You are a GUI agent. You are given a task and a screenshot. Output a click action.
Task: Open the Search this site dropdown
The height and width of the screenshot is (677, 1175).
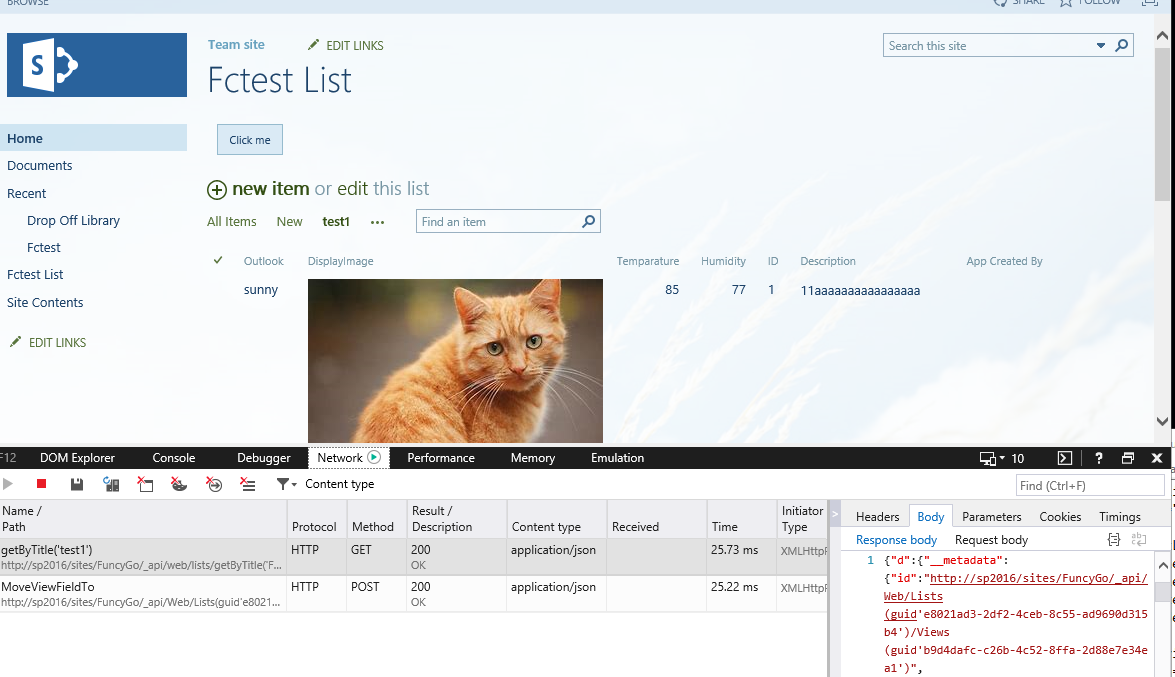(x=1101, y=45)
